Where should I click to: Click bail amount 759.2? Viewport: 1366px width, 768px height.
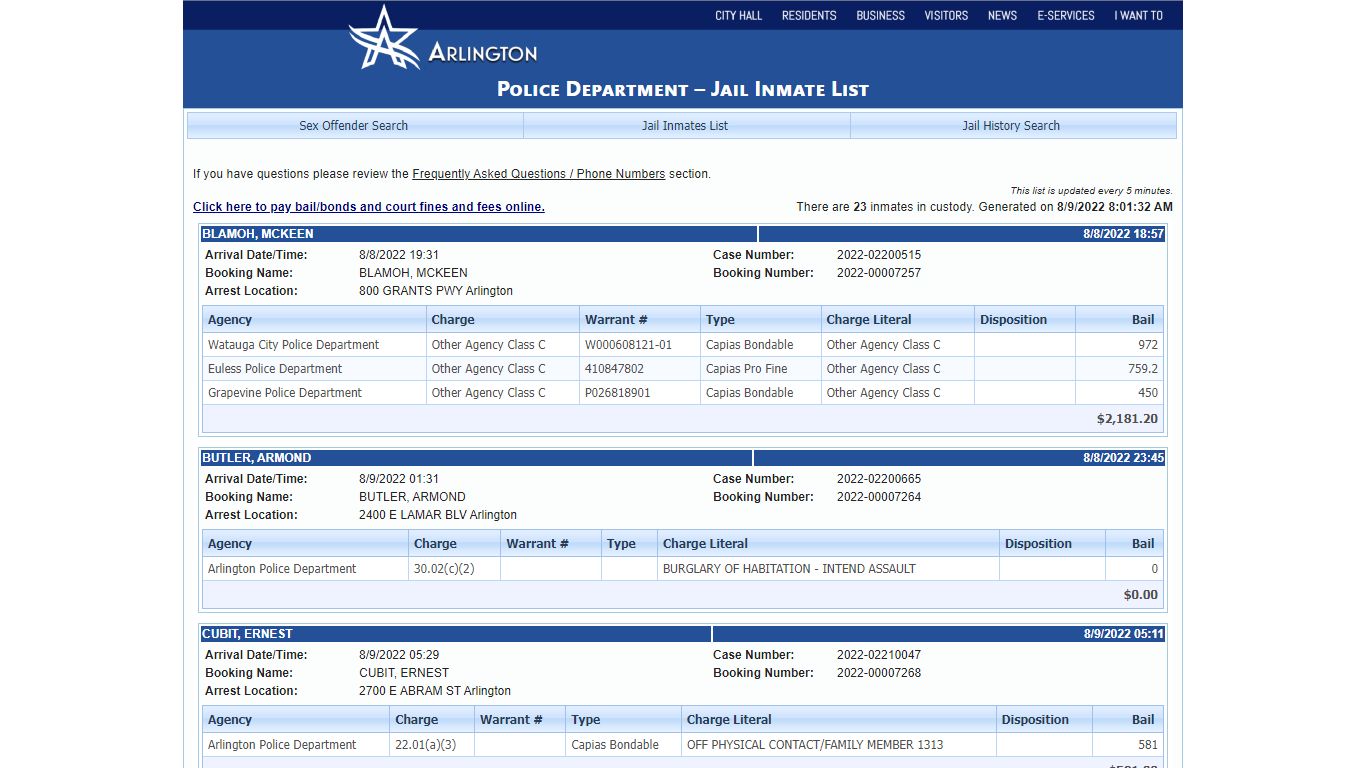[1143, 369]
